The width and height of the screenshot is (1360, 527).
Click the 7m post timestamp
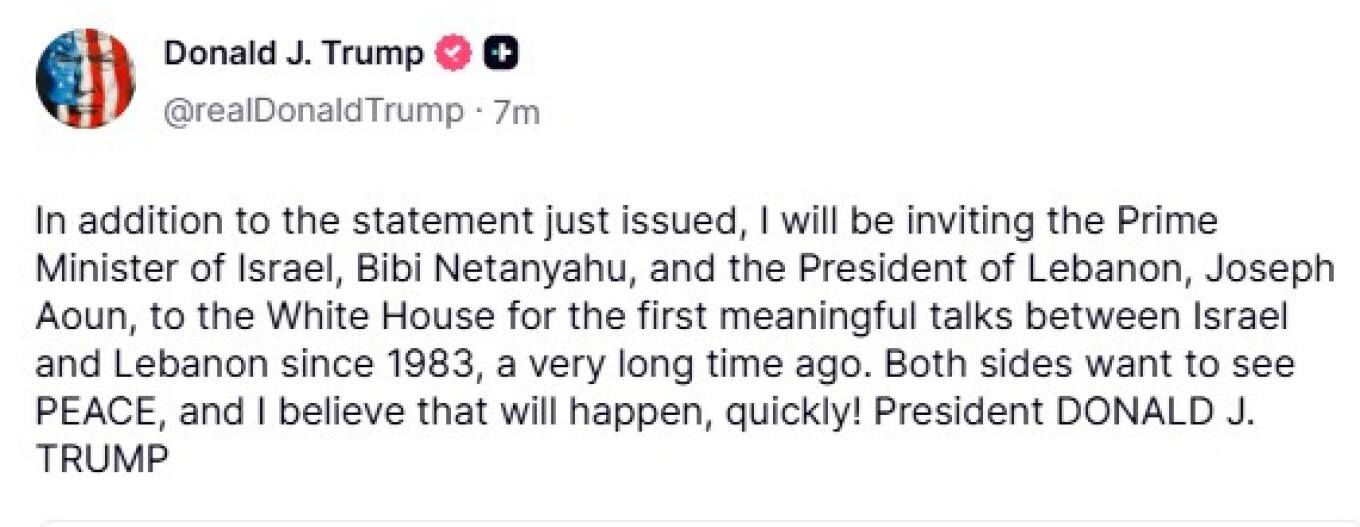(516, 112)
